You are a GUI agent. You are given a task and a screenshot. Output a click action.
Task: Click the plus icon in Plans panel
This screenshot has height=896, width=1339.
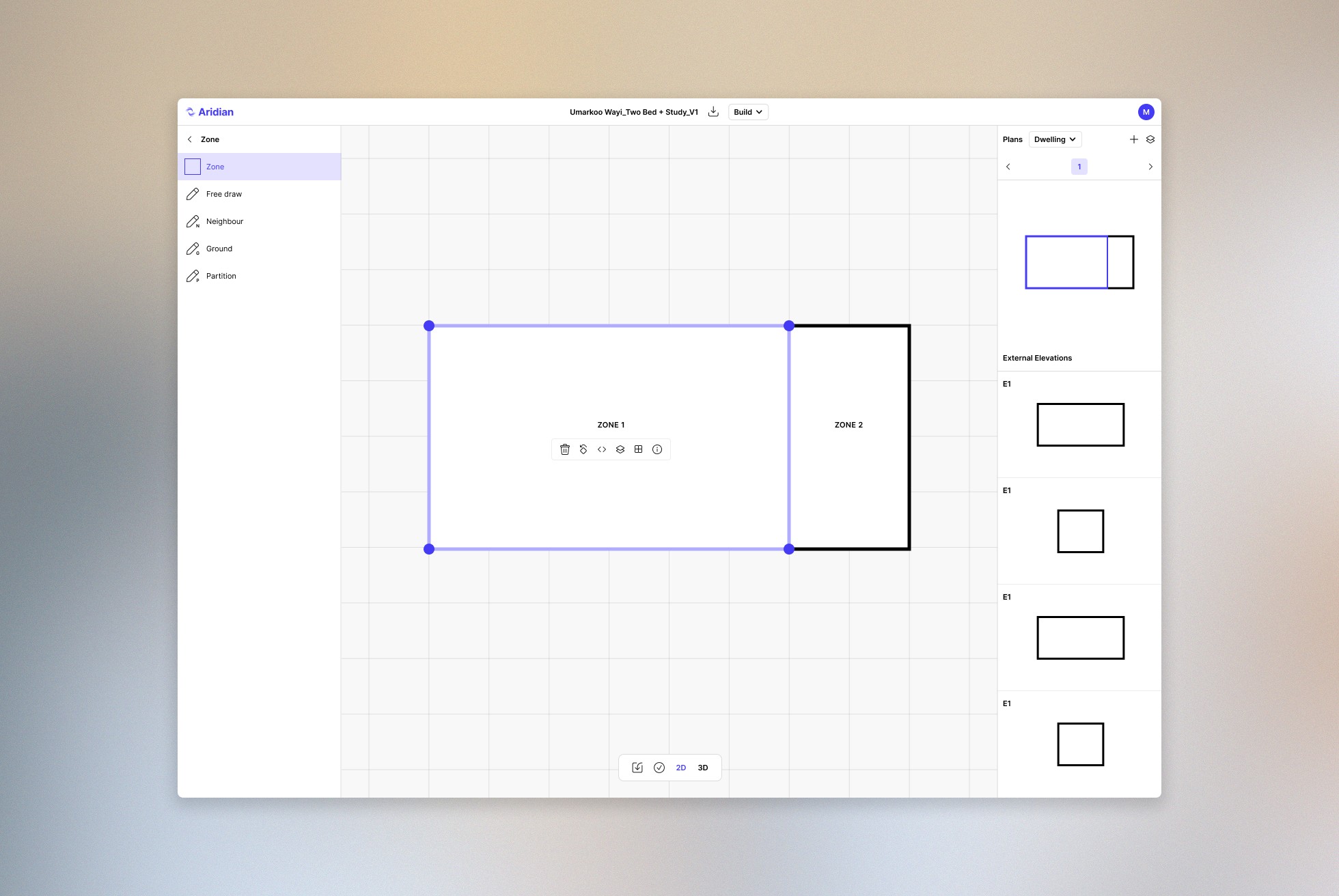tap(1134, 139)
